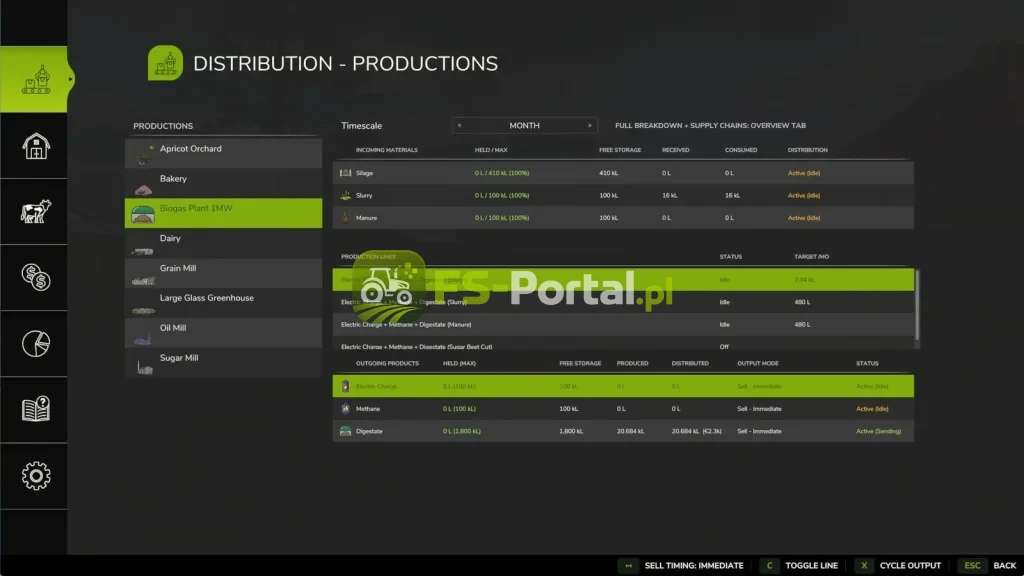Screen dimensions: 1024x576
Task: Click the Methane product icon
Action: pos(345,409)
